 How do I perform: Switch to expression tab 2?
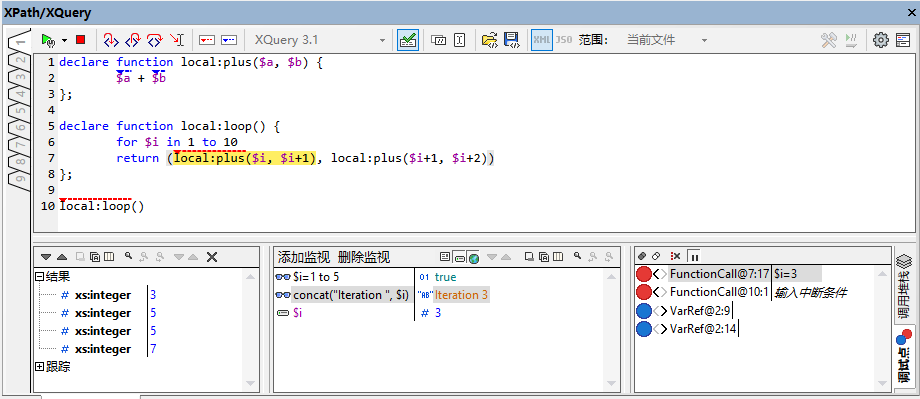click(20, 60)
